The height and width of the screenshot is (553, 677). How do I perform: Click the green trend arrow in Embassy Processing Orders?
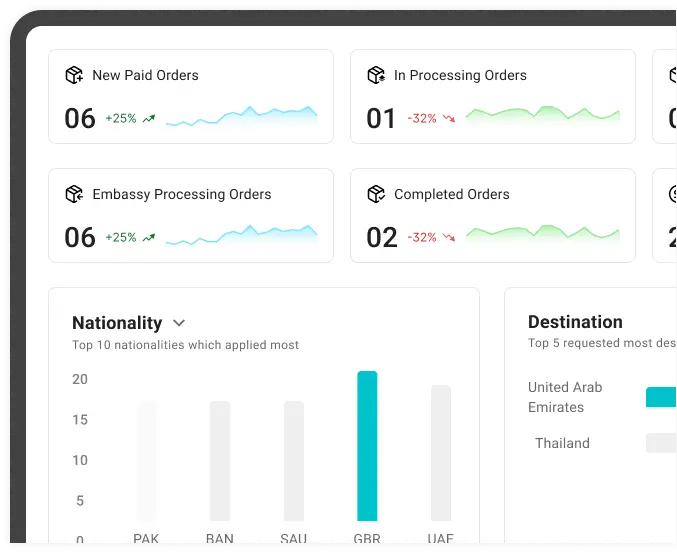pyautogui.click(x=149, y=238)
